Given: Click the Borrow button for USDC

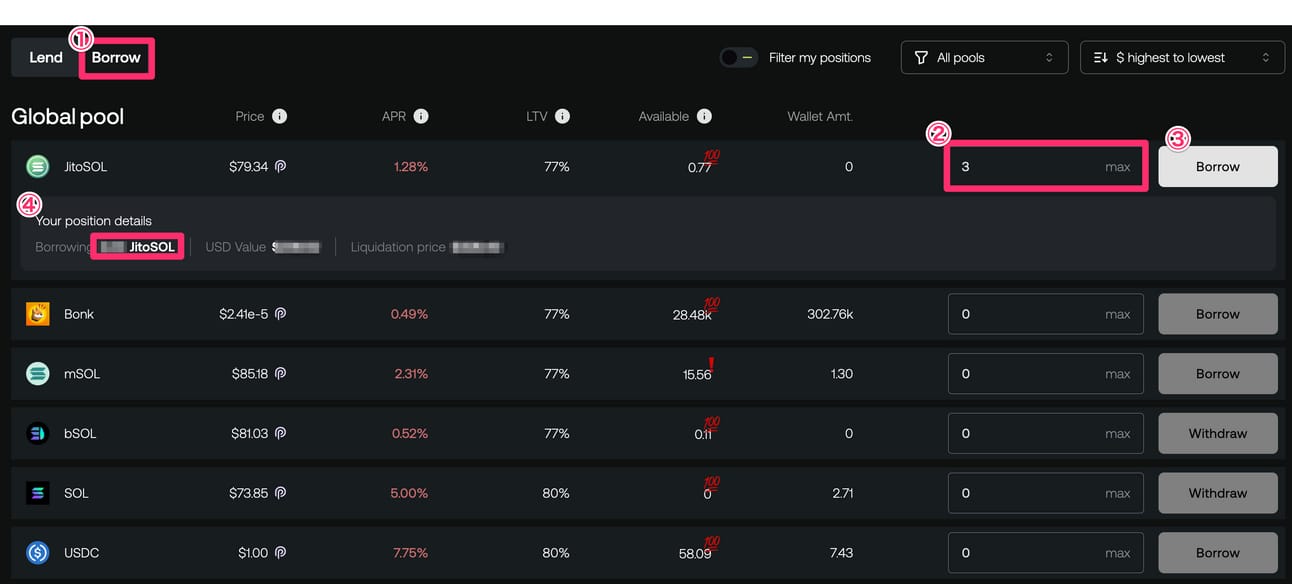Looking at the screenshot, I should (1218, 553).
